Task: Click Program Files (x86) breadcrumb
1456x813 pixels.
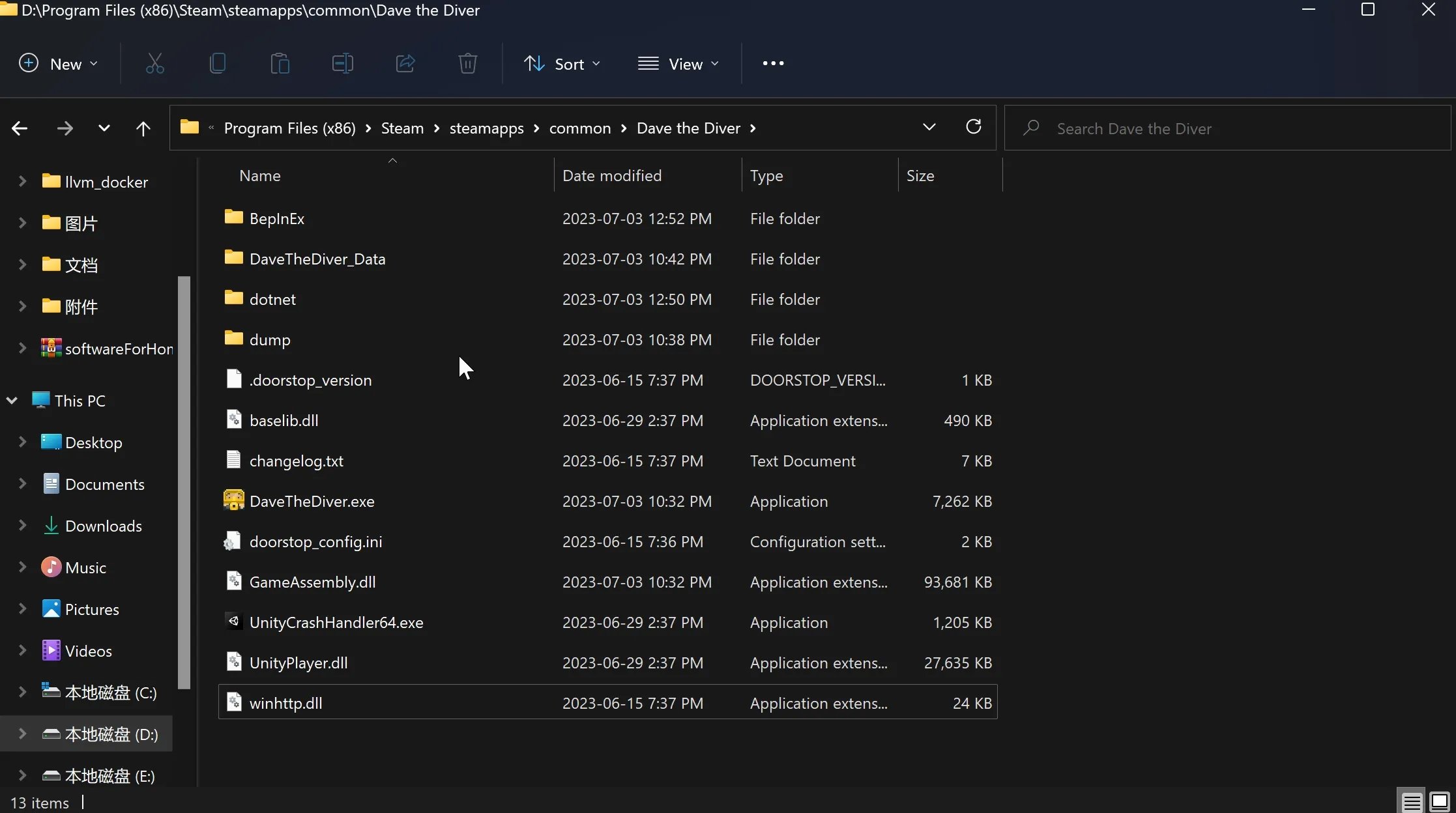Action: tap(290, 128)
